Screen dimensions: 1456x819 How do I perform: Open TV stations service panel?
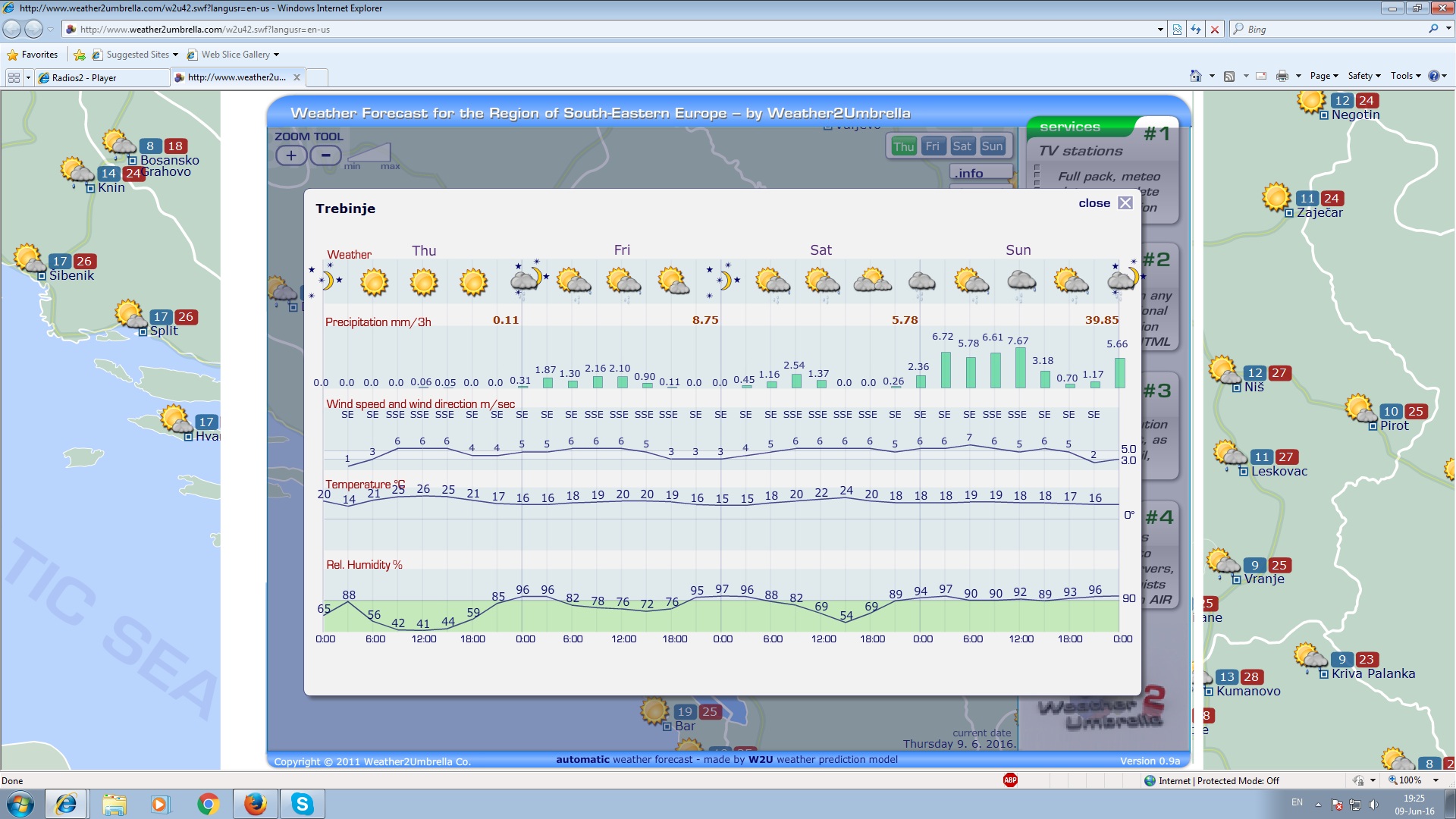[x=1081, y=151]
